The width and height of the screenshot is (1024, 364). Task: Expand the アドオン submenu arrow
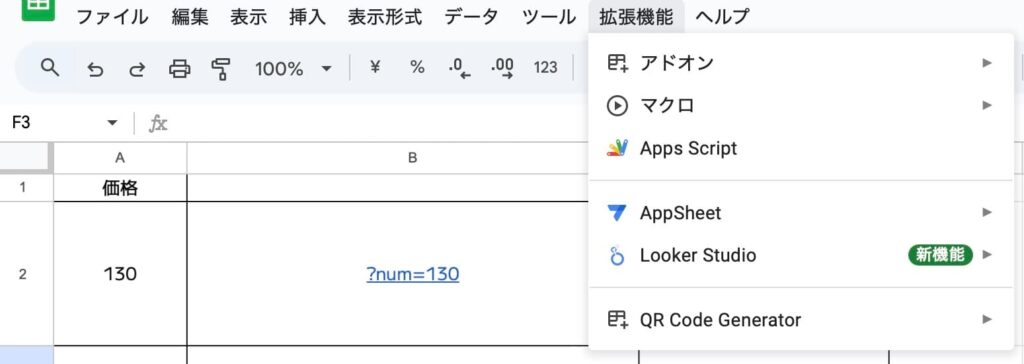(987, 63)
